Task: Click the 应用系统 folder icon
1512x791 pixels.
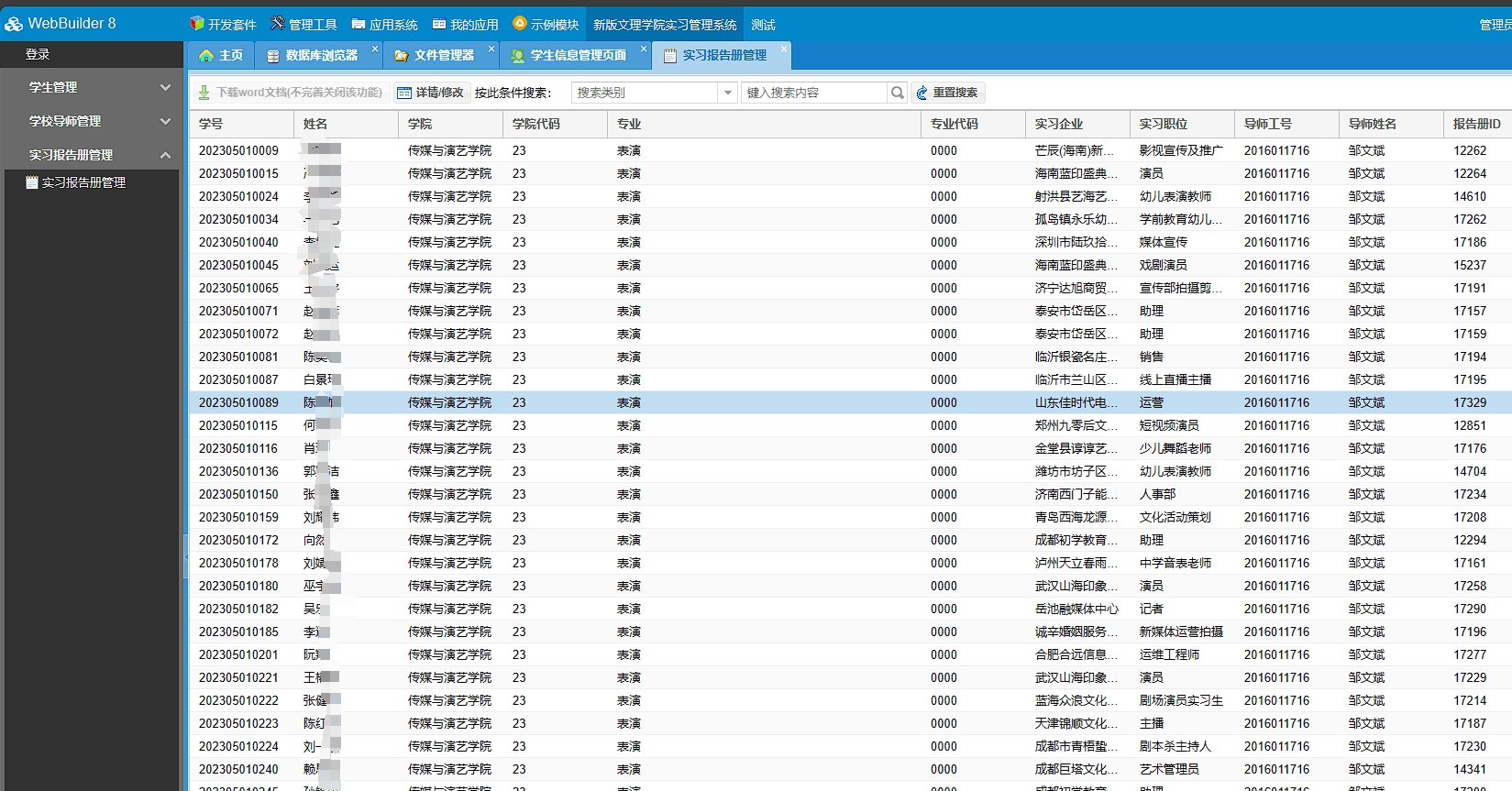Action: [358, 24]
